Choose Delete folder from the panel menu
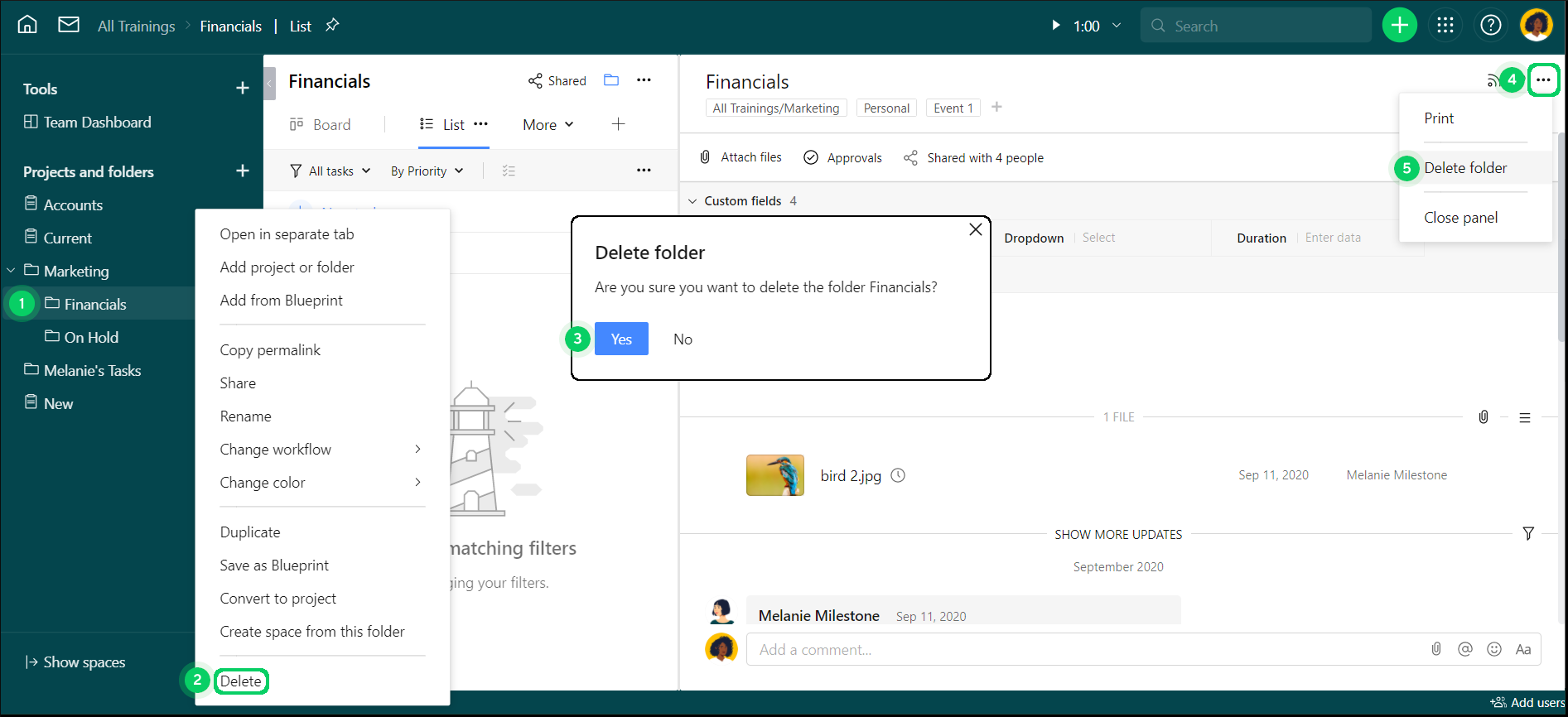This screenshot has width=1568, height=717. [x=1465, y=168]
